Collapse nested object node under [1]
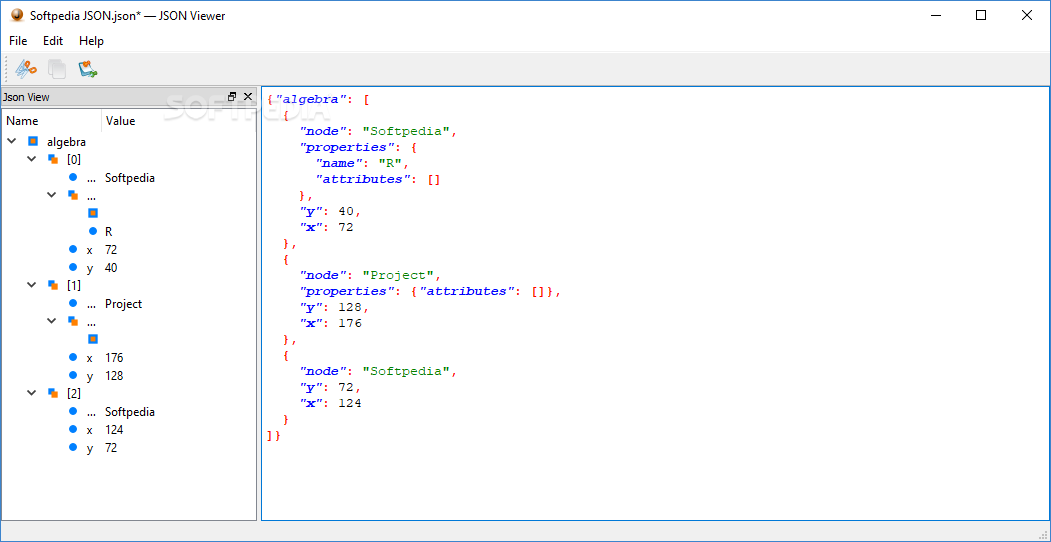Viewport: 1051px width, 542px height. (52, 321)
